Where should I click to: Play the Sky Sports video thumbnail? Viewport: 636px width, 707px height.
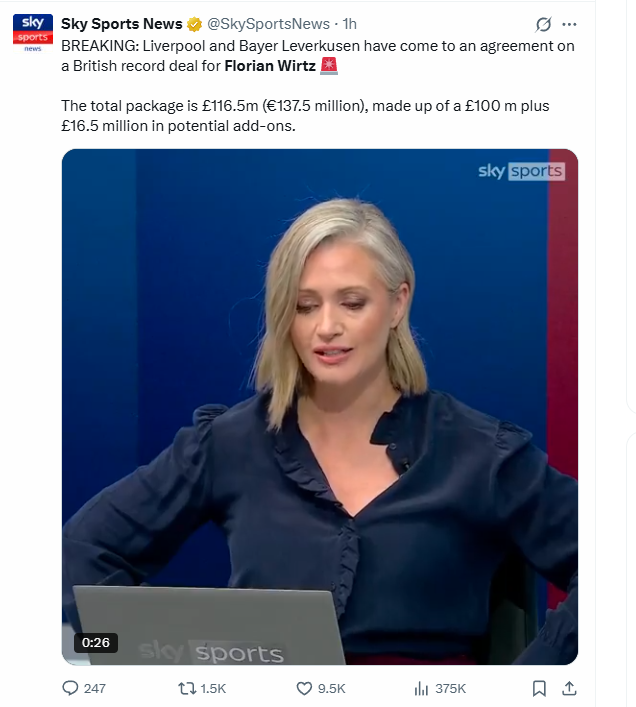320,407
